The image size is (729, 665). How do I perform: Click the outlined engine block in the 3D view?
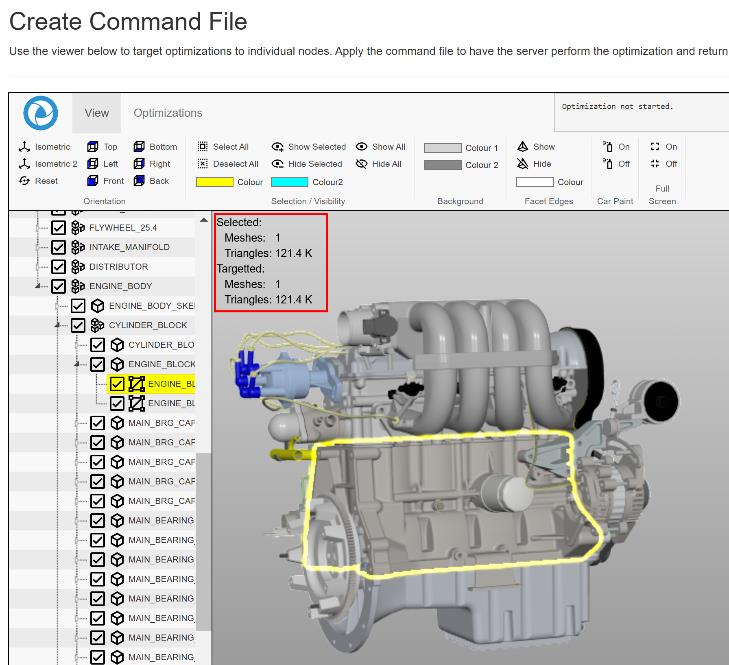click(x=446, y=505)
